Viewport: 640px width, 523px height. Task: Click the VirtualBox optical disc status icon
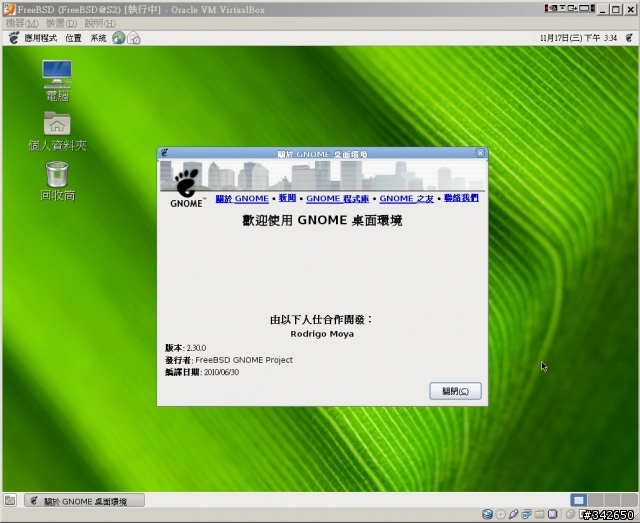[x=501, y=514]
